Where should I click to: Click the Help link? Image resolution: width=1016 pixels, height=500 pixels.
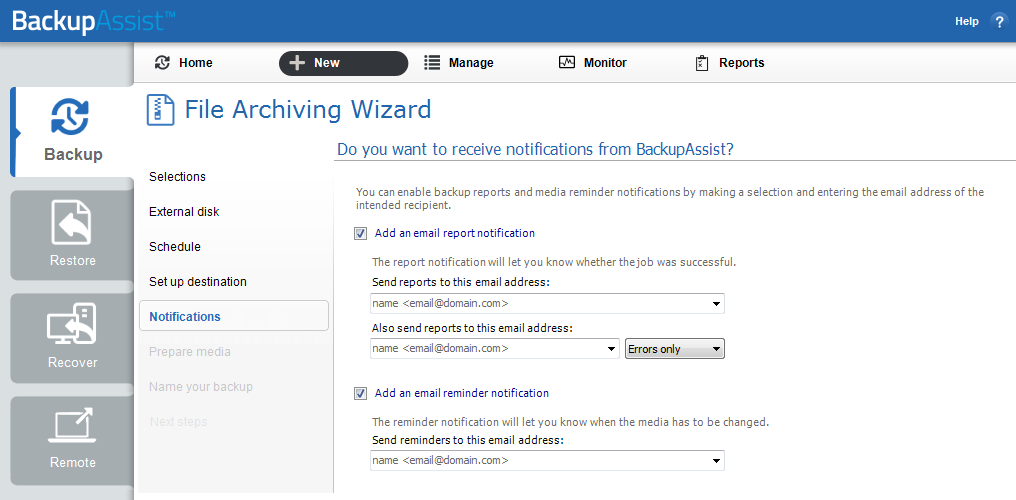967,21
